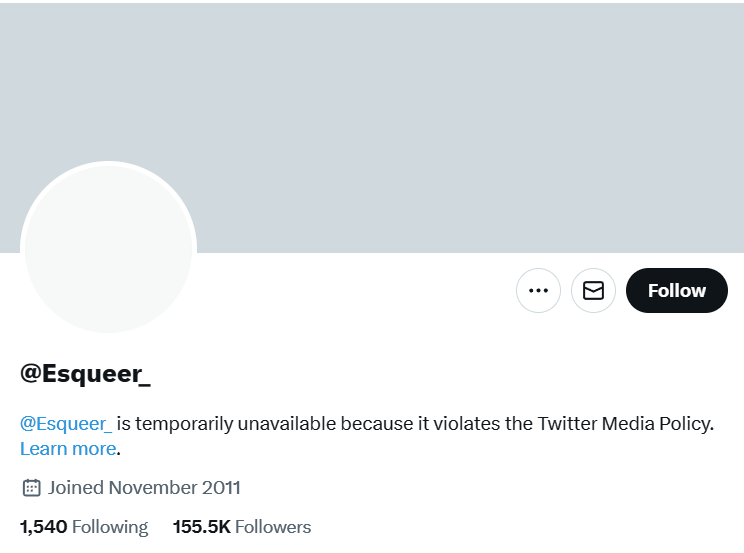Click the envelope message icon
Screen dimensions: 744x553
pos(593,291)
